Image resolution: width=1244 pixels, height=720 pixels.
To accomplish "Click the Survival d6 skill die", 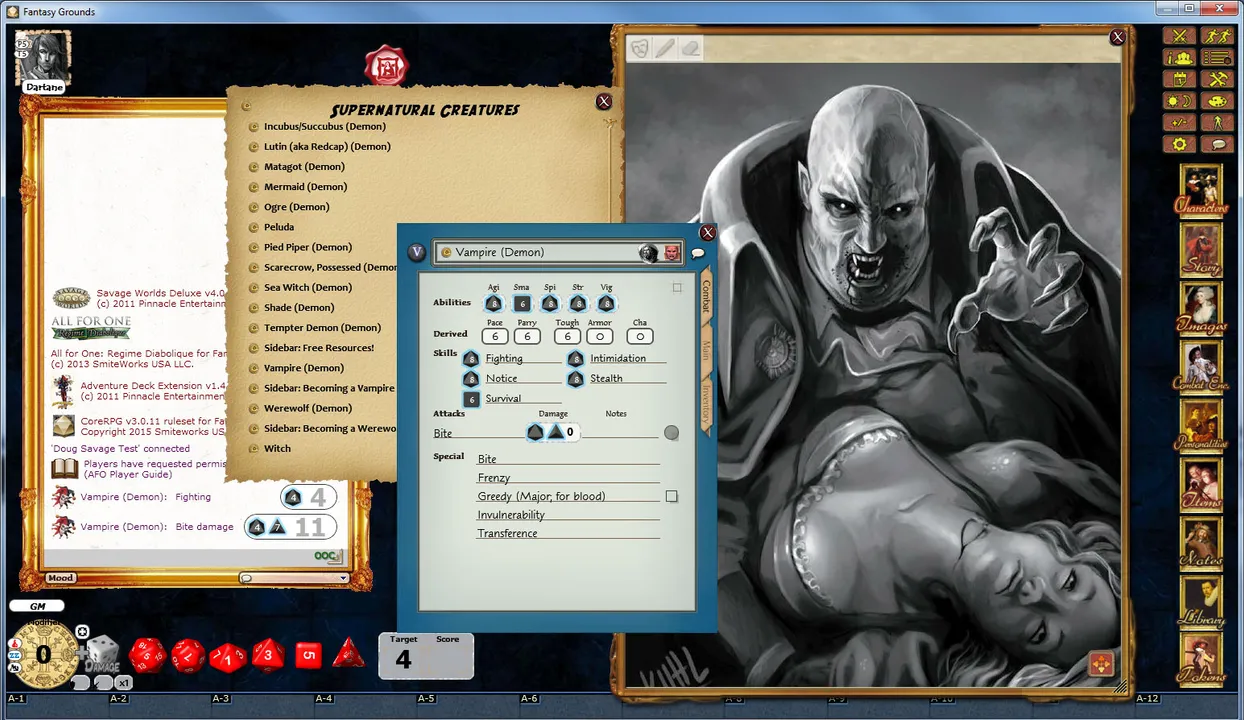I will pyautogui.click(x=471, y=398).
